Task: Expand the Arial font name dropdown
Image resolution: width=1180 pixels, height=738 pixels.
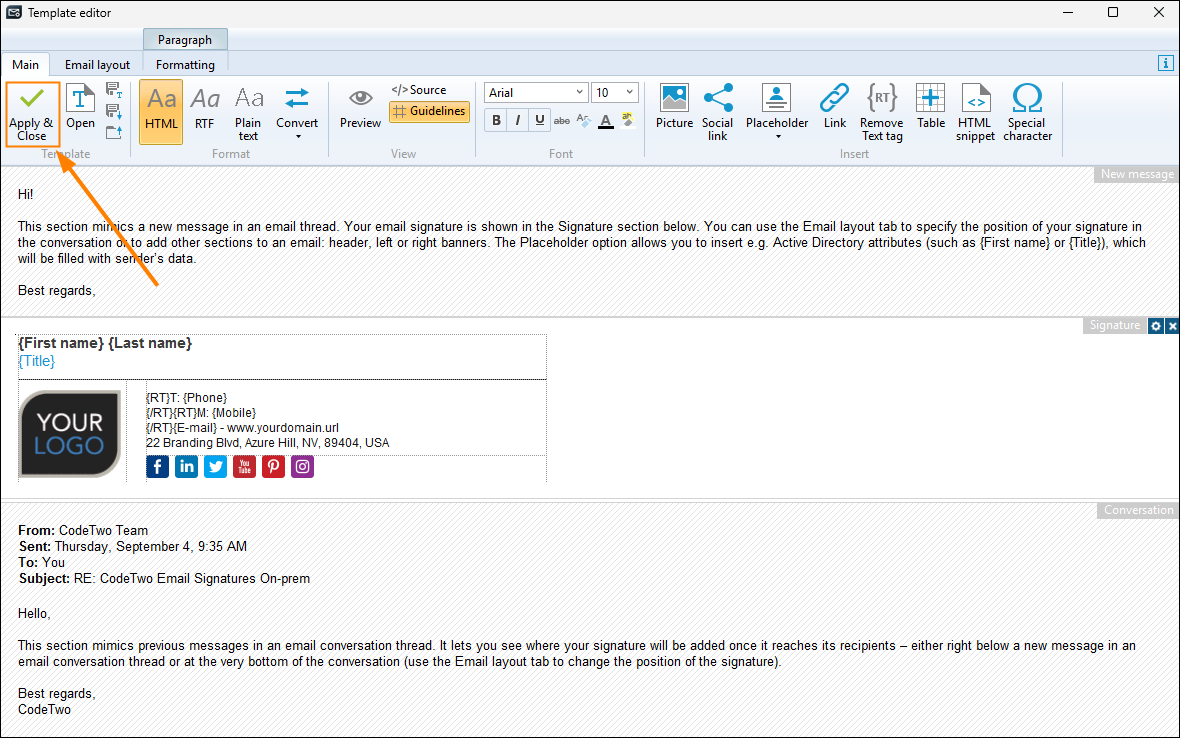Action: (x=579, y=93)
